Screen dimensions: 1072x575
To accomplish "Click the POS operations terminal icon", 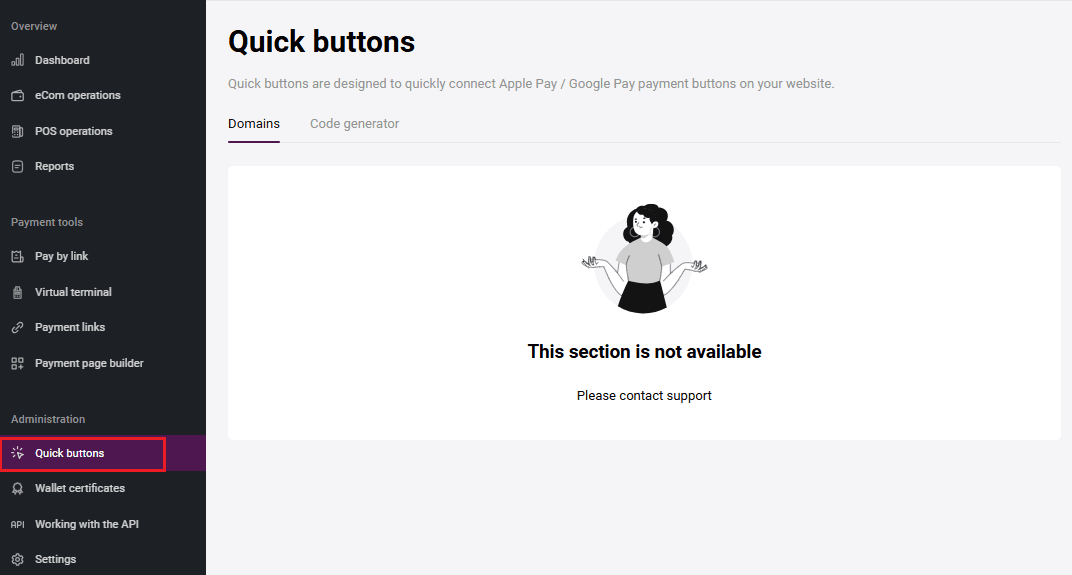I will tap(17, 131).
